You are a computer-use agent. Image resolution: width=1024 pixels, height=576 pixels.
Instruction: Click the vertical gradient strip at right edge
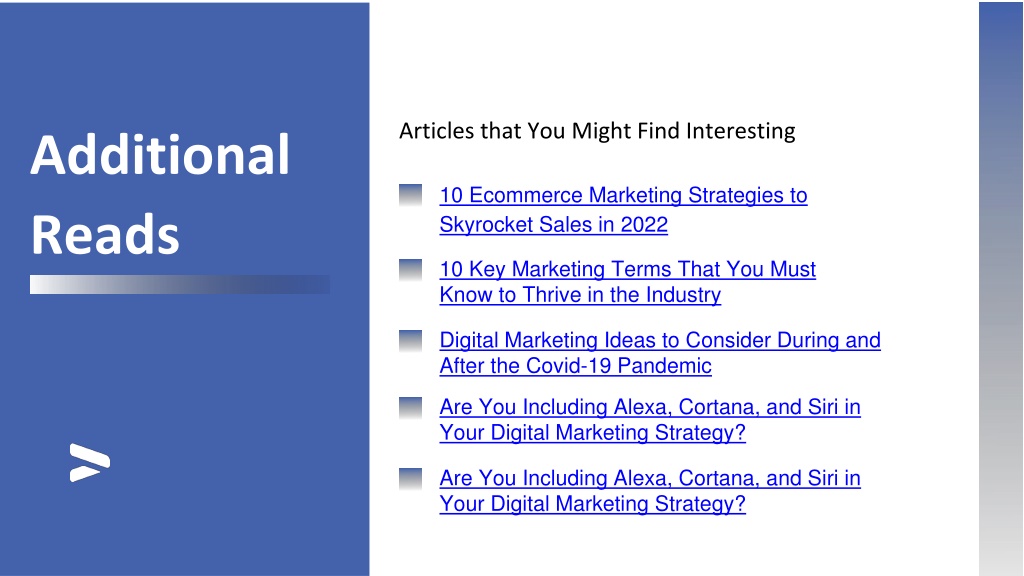(x=1001, y=289)
